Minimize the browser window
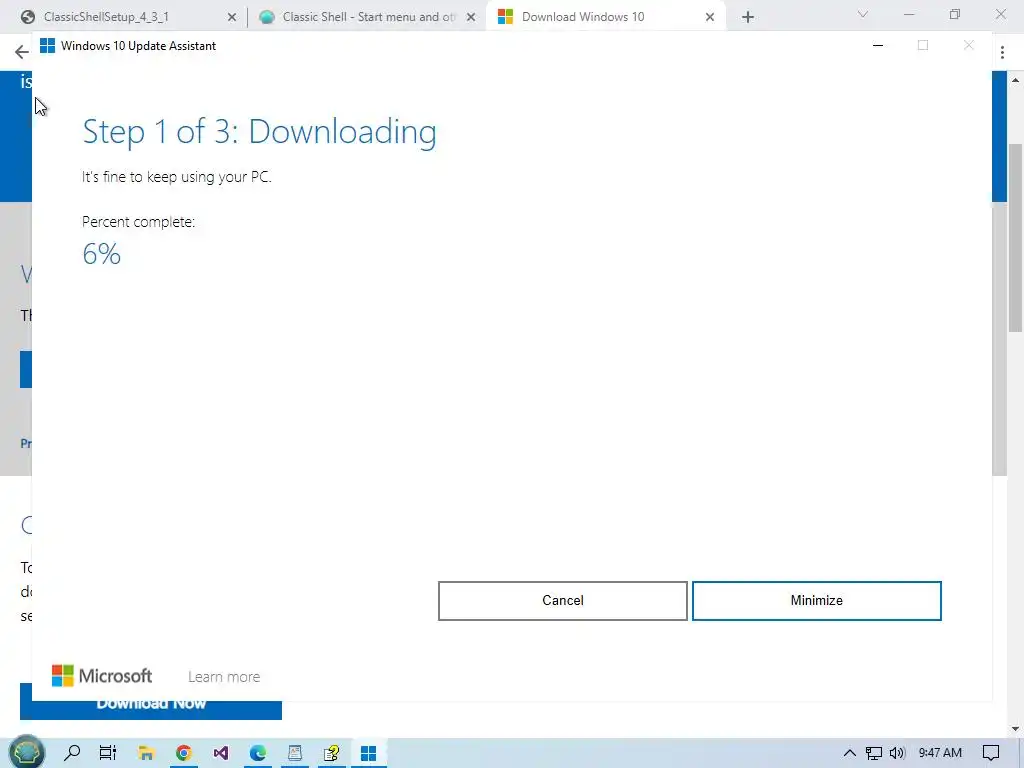The image size is (1024, 768). pos(908,14)
